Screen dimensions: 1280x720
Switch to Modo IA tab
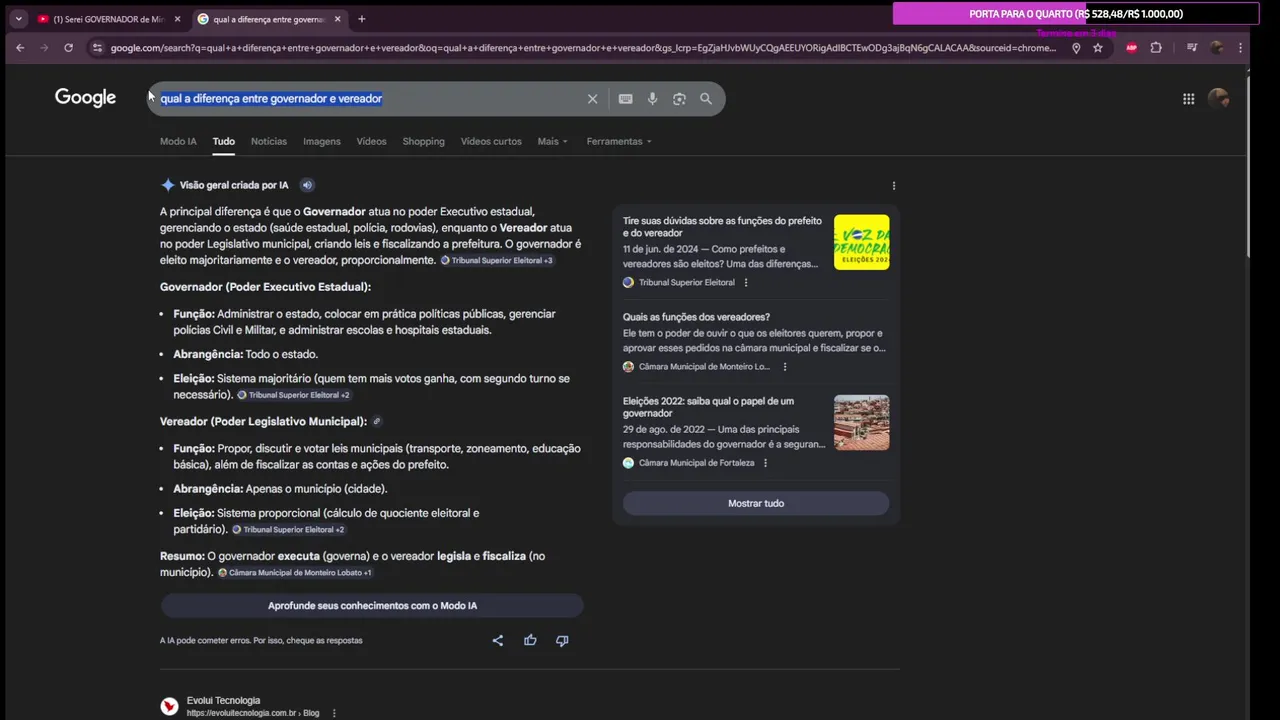click(178, 141)
